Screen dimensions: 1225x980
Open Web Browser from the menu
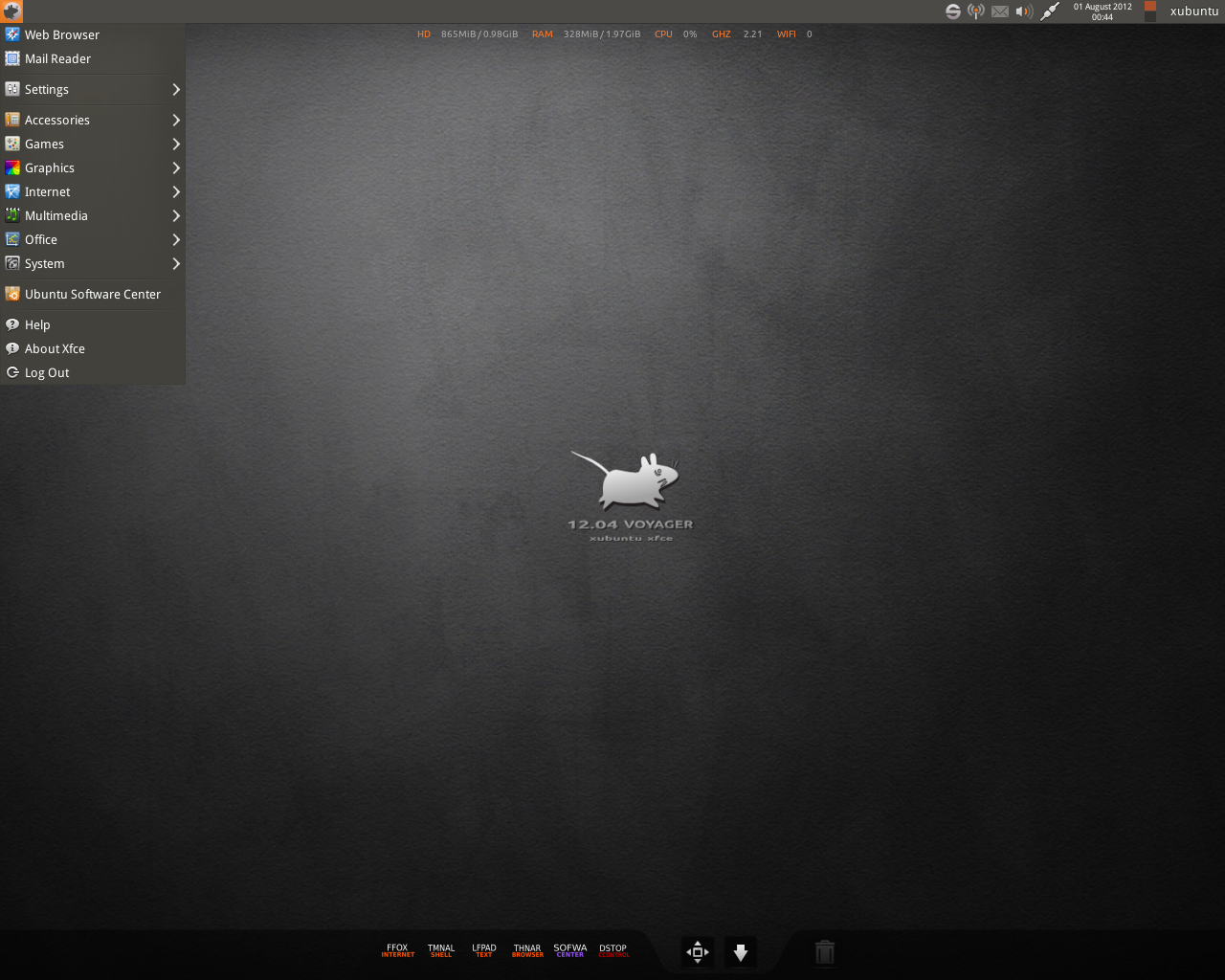pyautogui.click(x=93, y=34)
